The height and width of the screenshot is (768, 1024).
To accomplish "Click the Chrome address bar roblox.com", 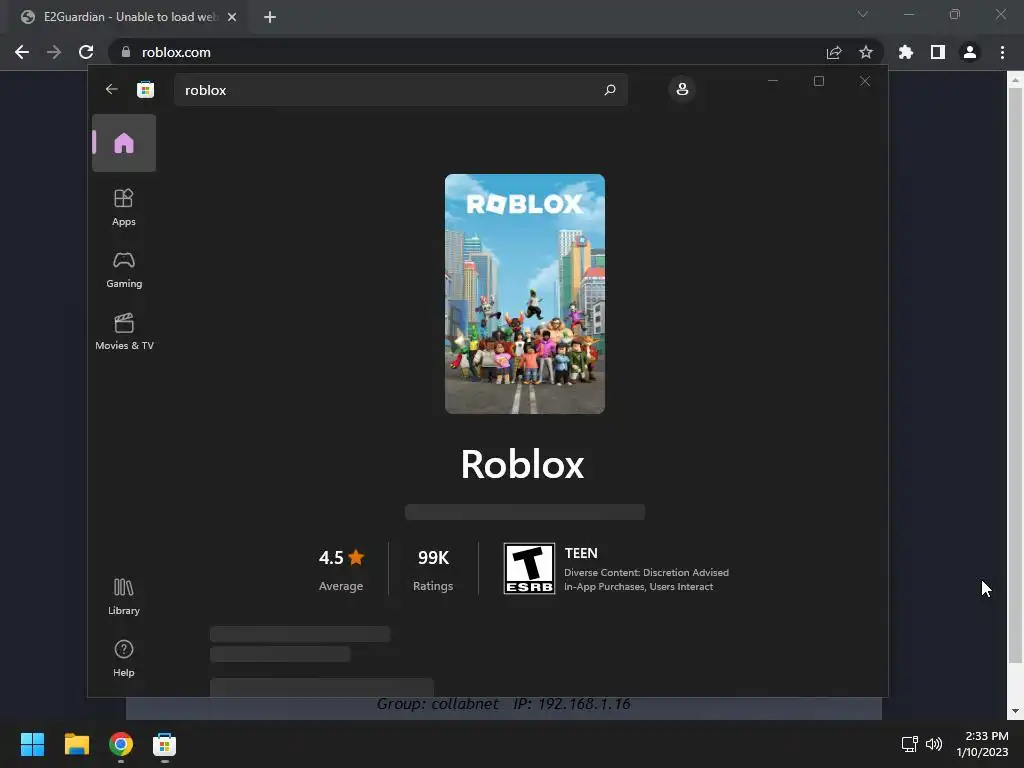I will tap(496, 52).
